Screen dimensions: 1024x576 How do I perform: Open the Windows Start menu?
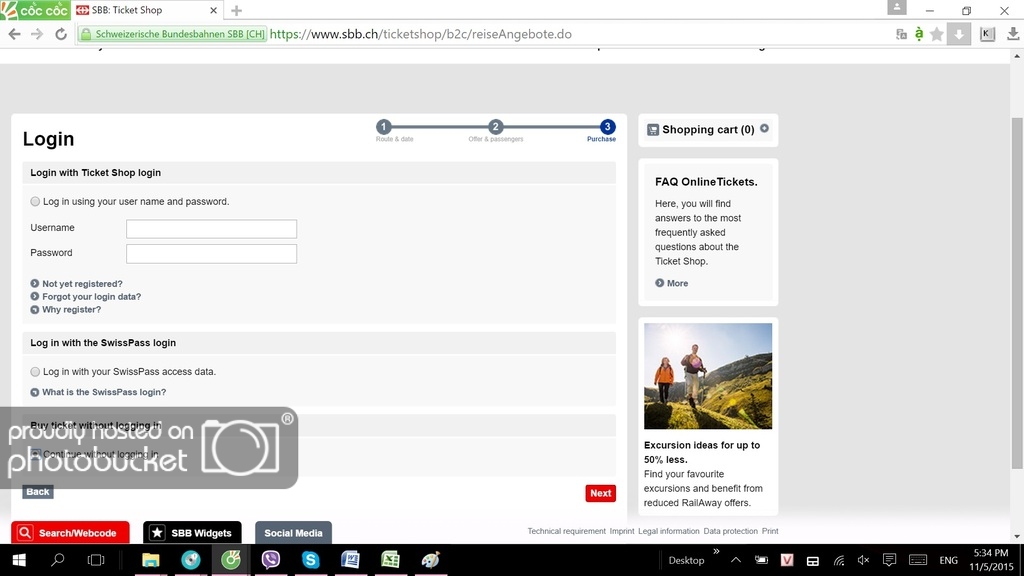(19, 560)
